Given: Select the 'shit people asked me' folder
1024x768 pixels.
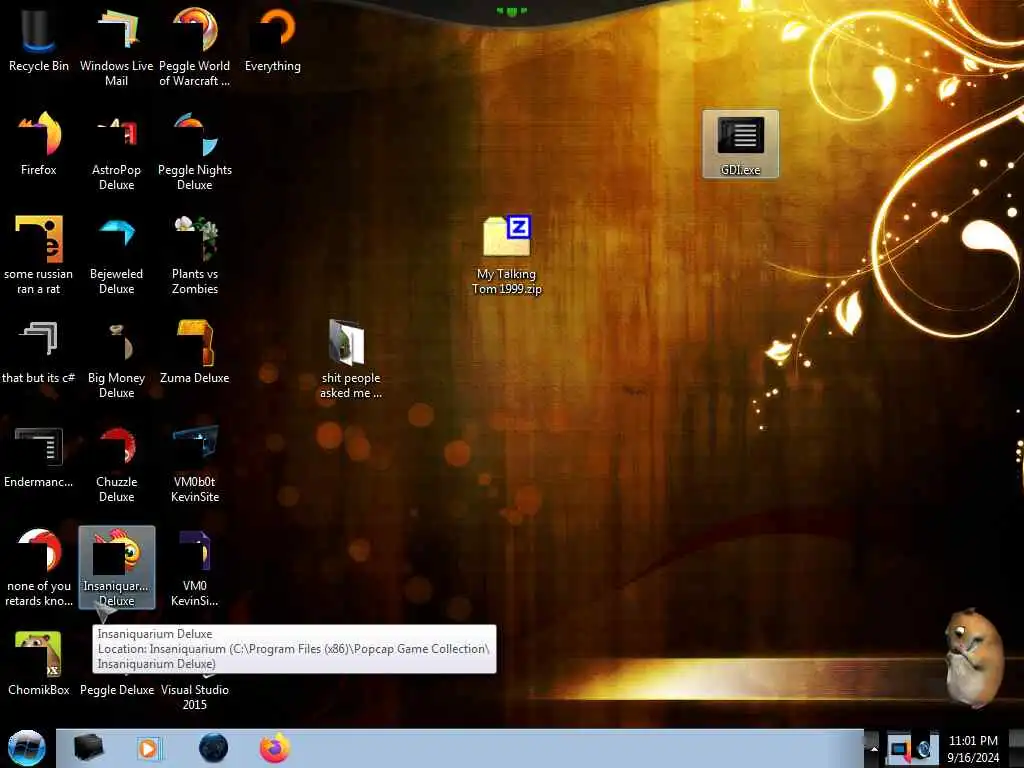Looking at the screenshot, I should tap(351, 359).
